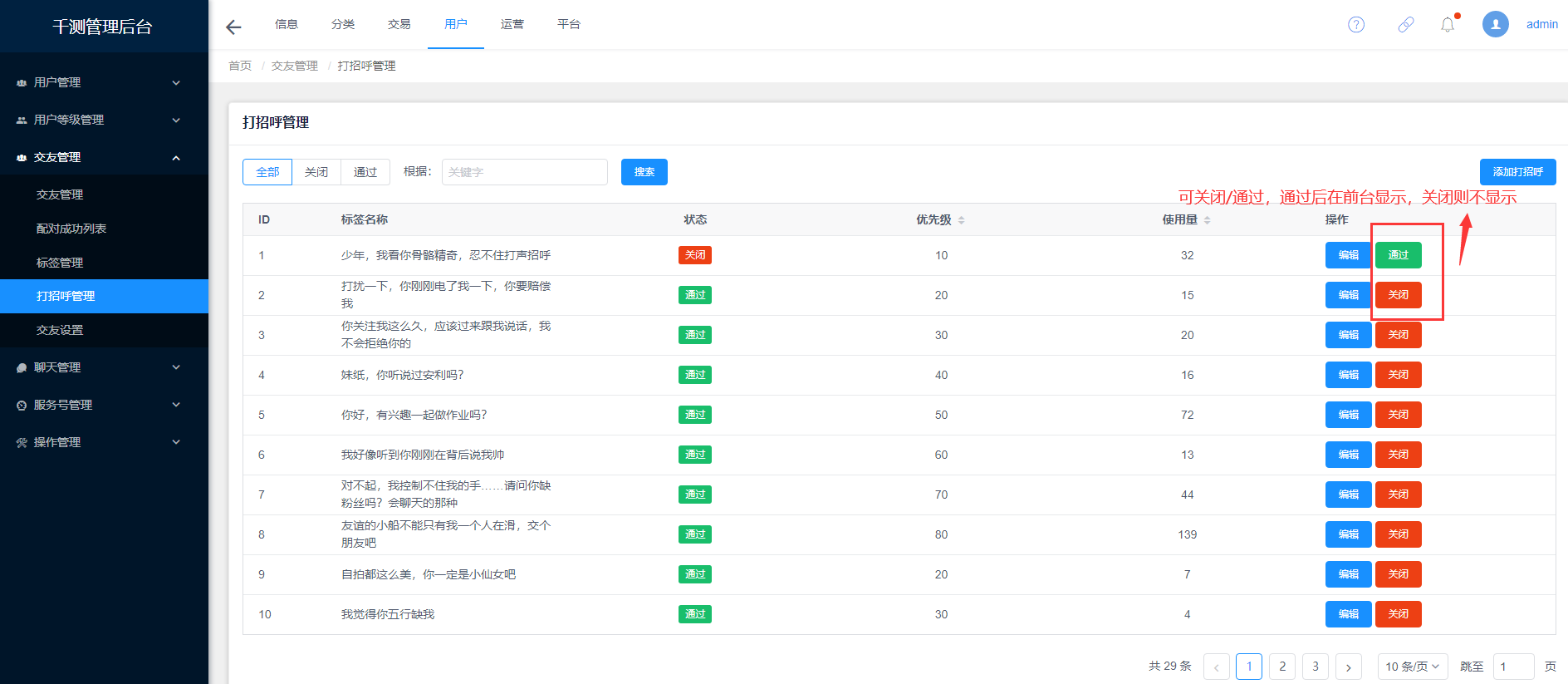Image resolution: width=1568 pixels, height=684 pixels.
Task: Expand 聊天管理 menu chevron
Action: [x=176, y=367]
